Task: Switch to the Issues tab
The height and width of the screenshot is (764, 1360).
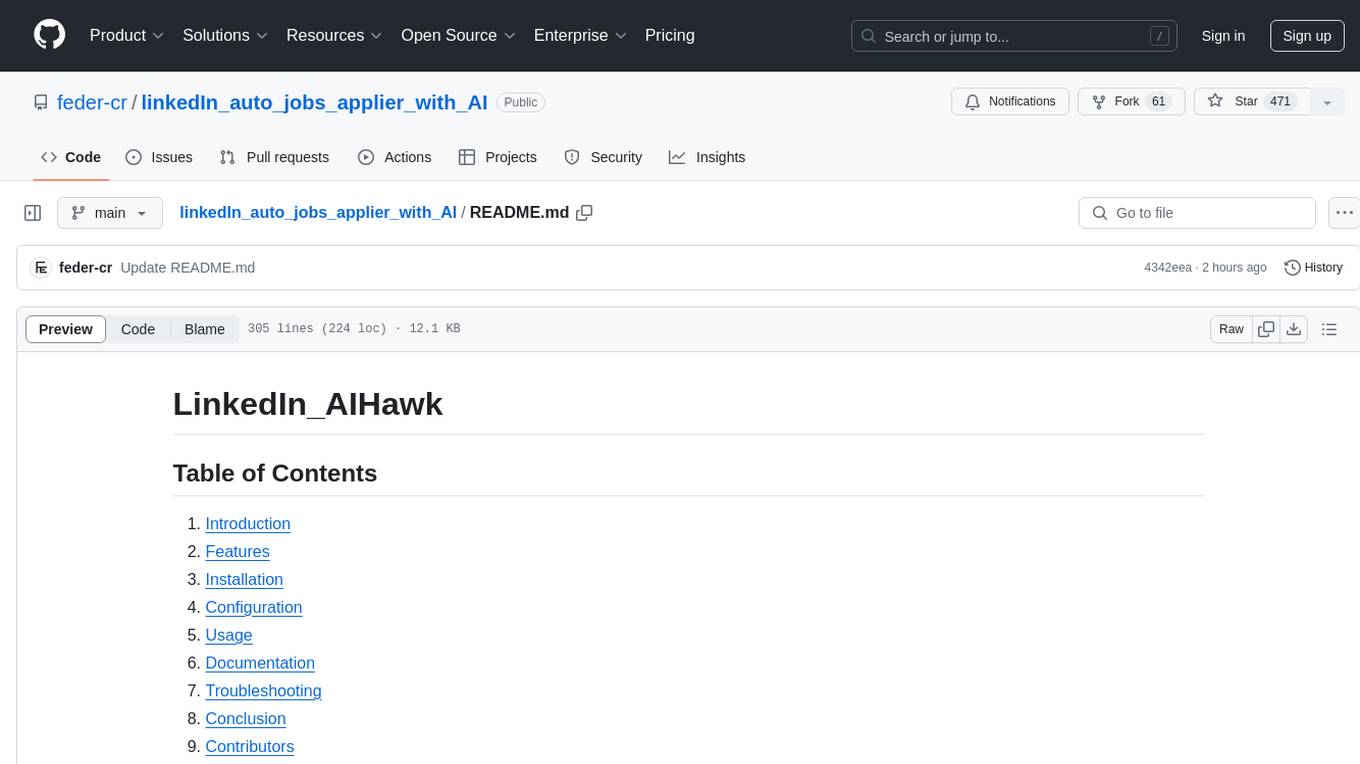Action: click(x=159, y=157)
